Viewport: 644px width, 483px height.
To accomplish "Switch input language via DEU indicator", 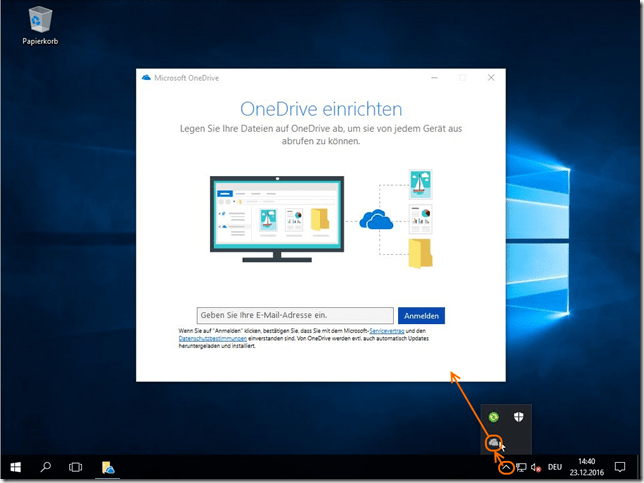I will pos(555,467).
